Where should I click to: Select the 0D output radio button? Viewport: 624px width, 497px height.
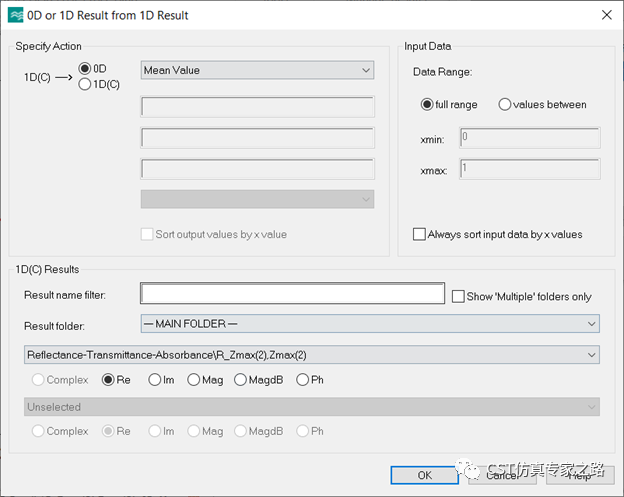click(85, 68)
